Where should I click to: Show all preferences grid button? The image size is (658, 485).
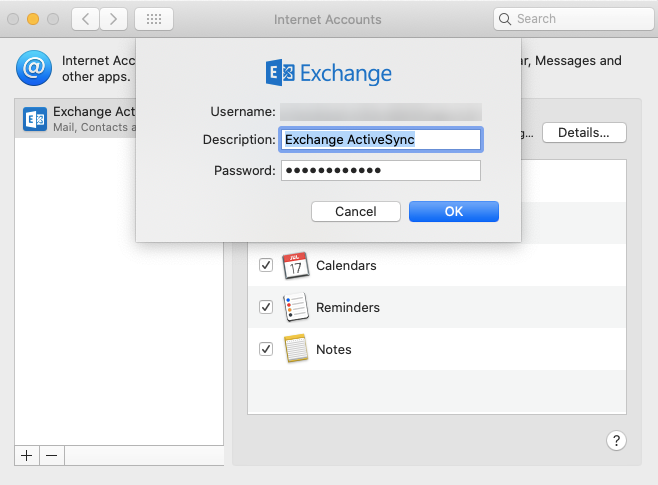pyautogui.click(x=154, y=19)
